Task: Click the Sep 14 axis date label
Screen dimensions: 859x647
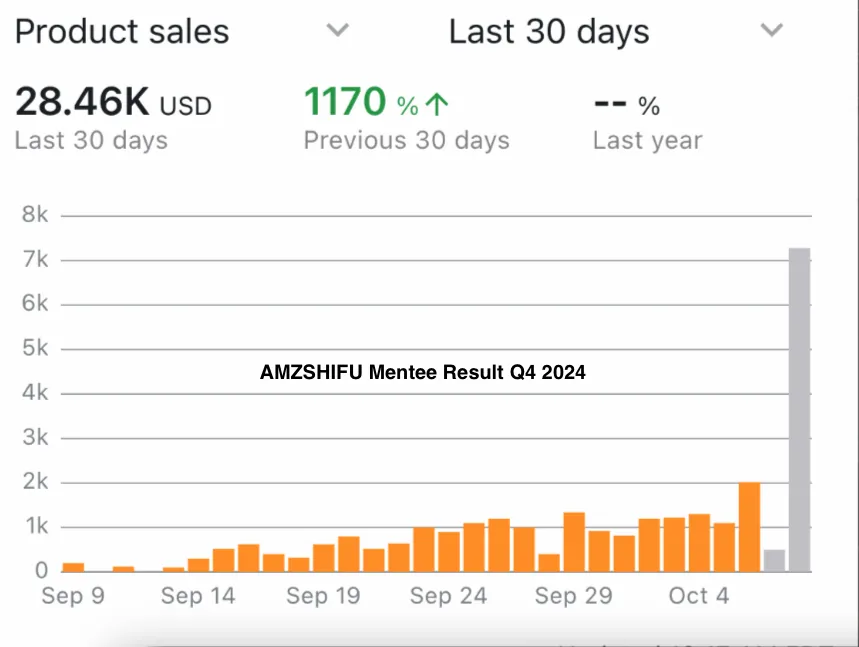Action: click(198, 596)
